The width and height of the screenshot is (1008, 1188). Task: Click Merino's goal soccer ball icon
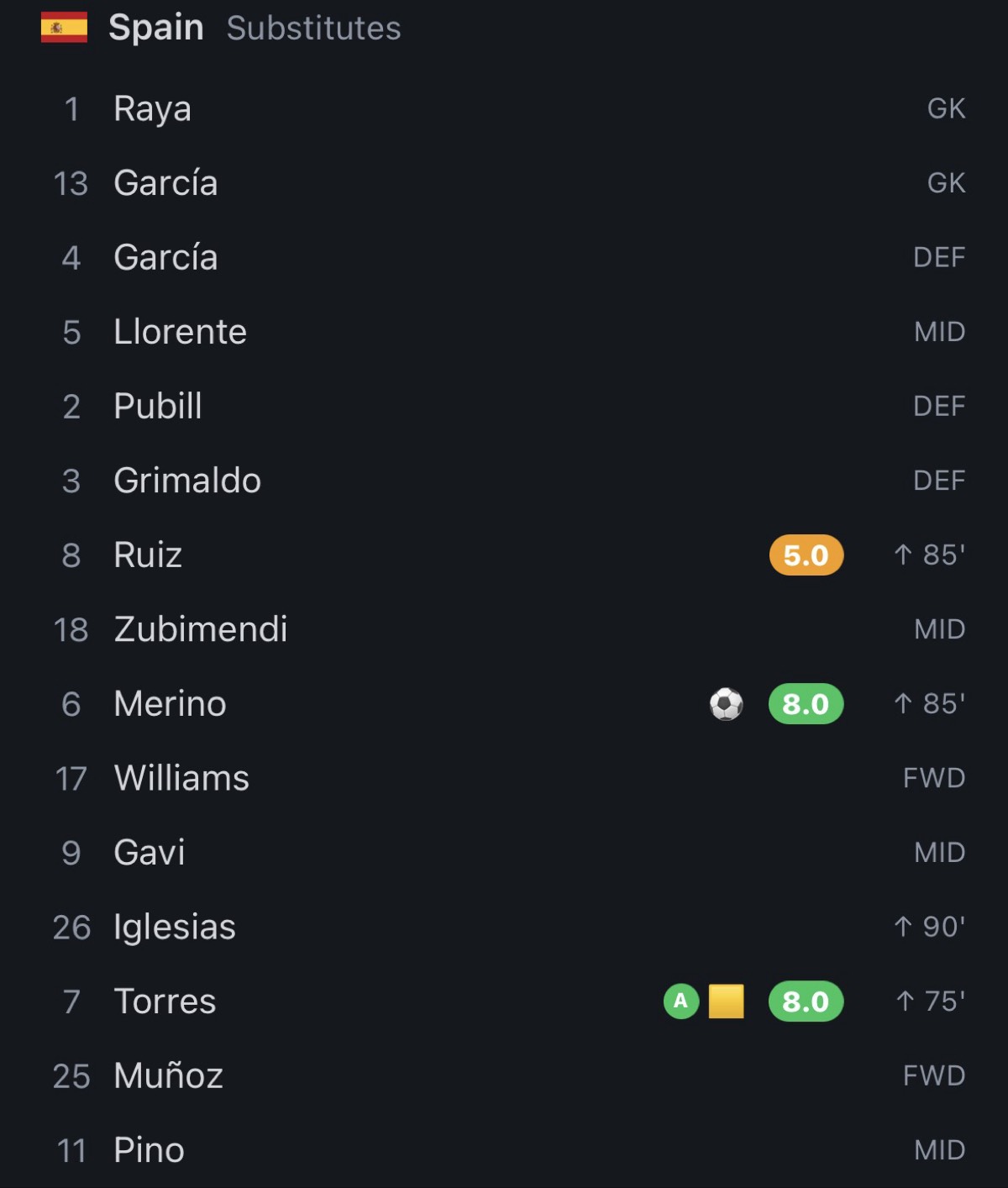tap(727, 704)
